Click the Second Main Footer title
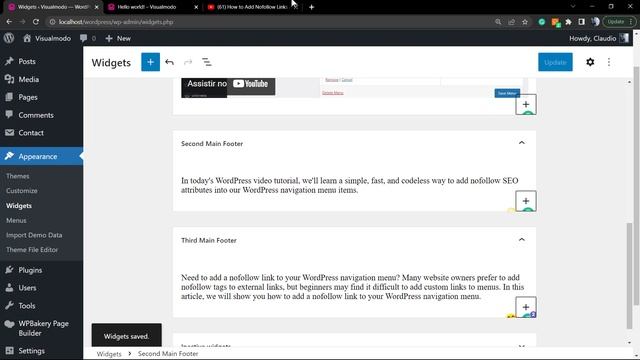 pos(212,144)
